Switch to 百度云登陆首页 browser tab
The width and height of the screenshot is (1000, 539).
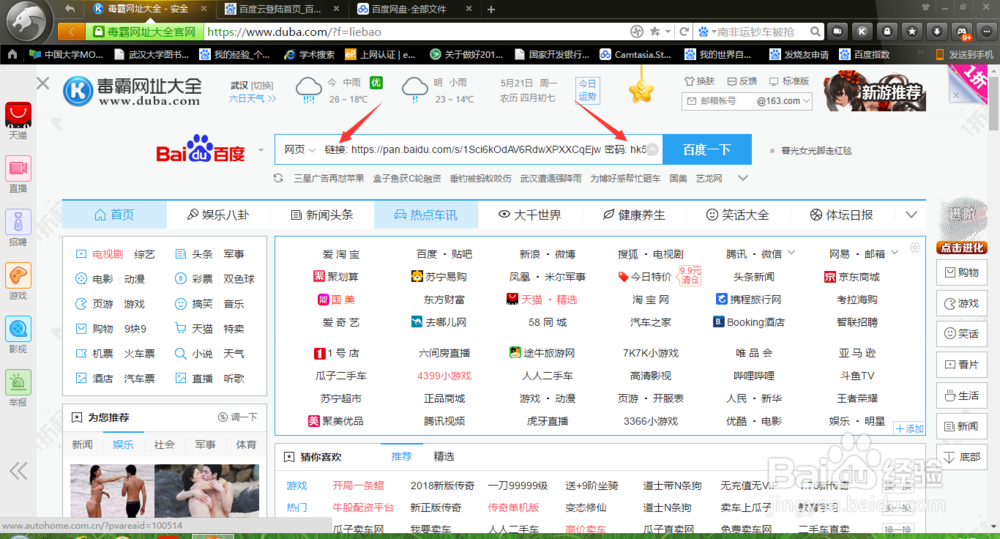point(279,10)
